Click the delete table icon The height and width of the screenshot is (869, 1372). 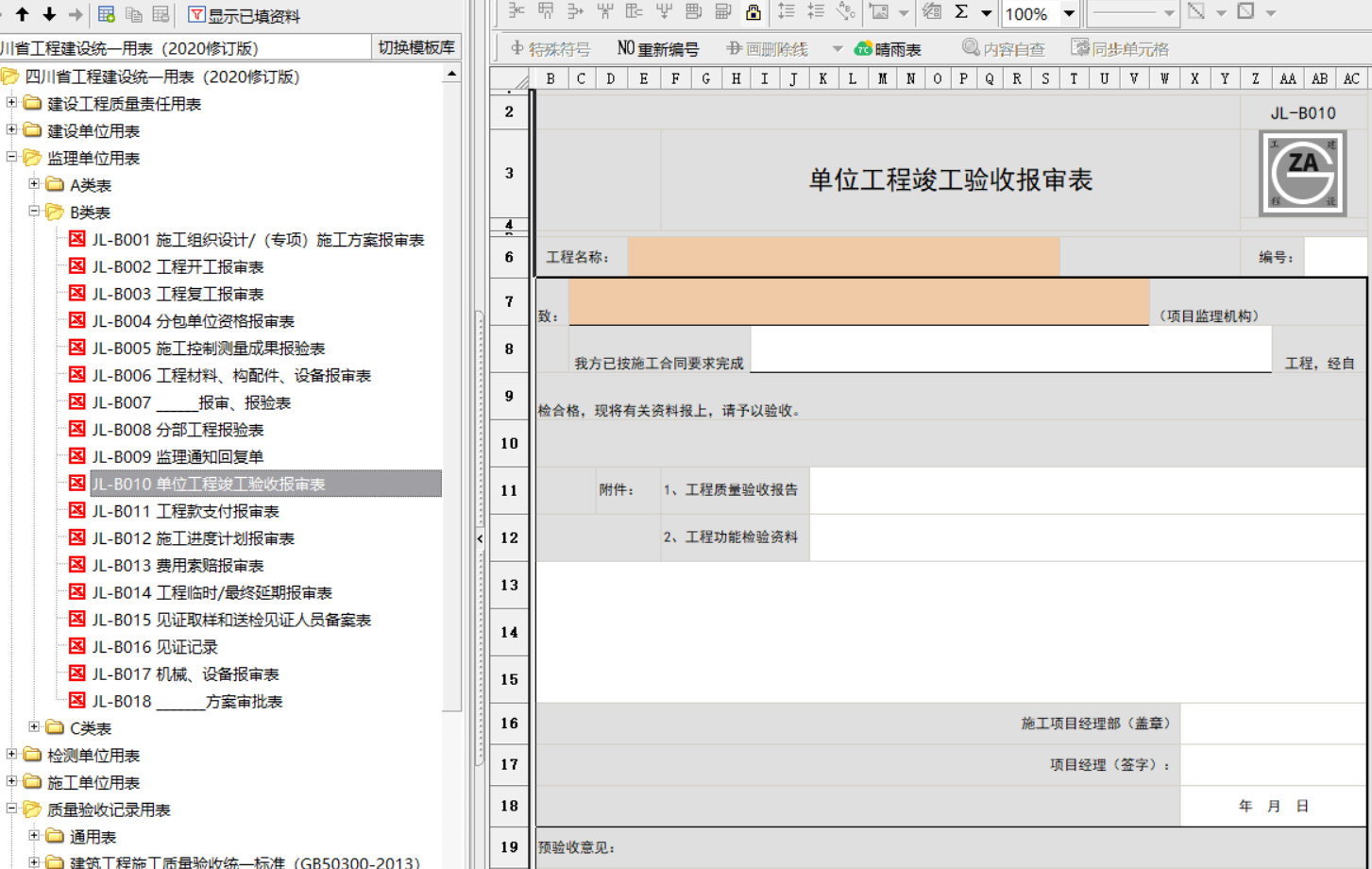[161, 14]
